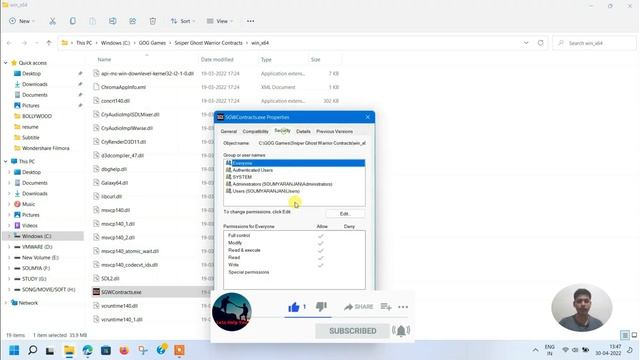Open the Details tab
This screenshot has width=640, height=360.
point(303,131)
